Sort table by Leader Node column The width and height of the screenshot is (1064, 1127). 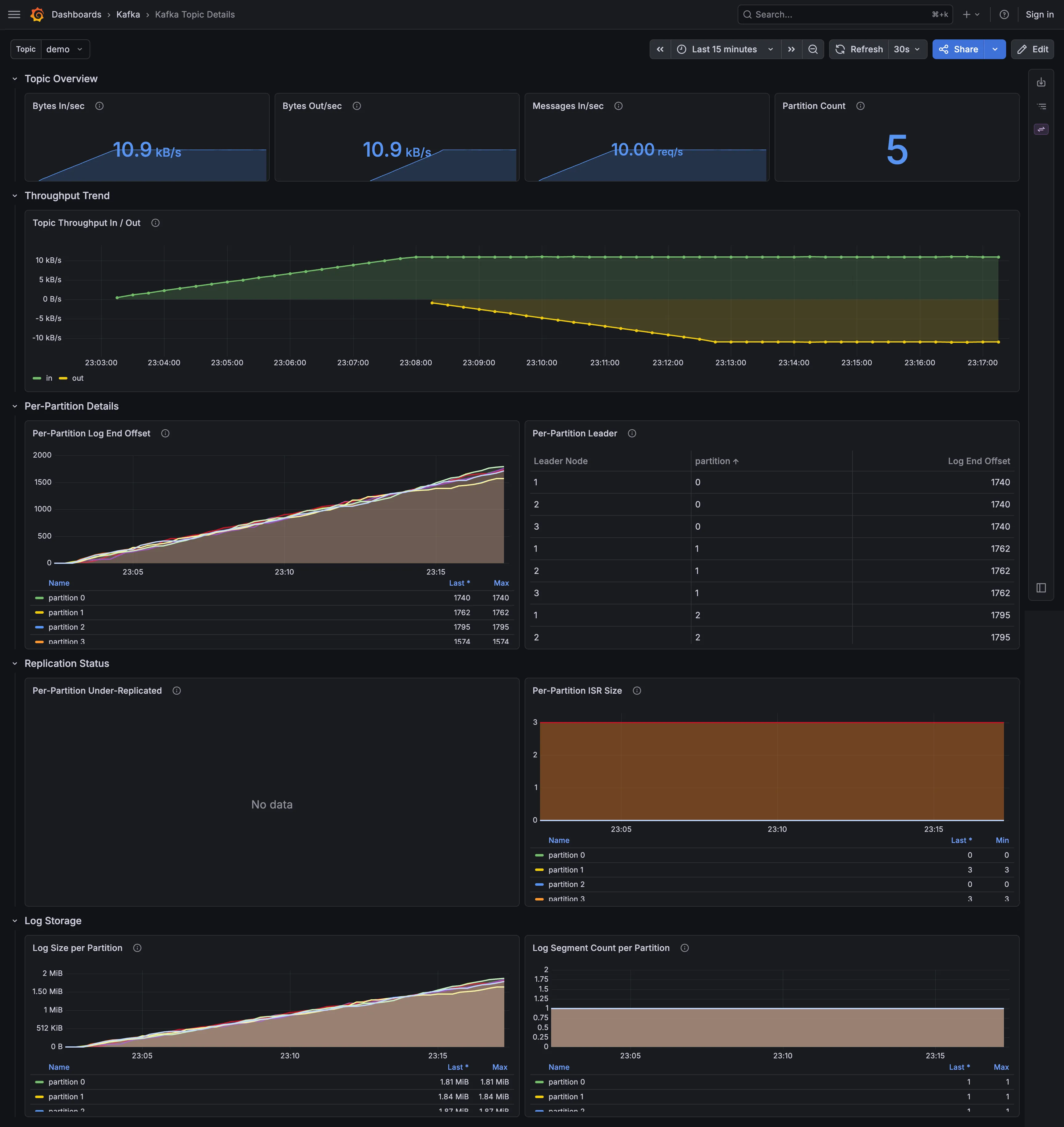click(560, 461)
